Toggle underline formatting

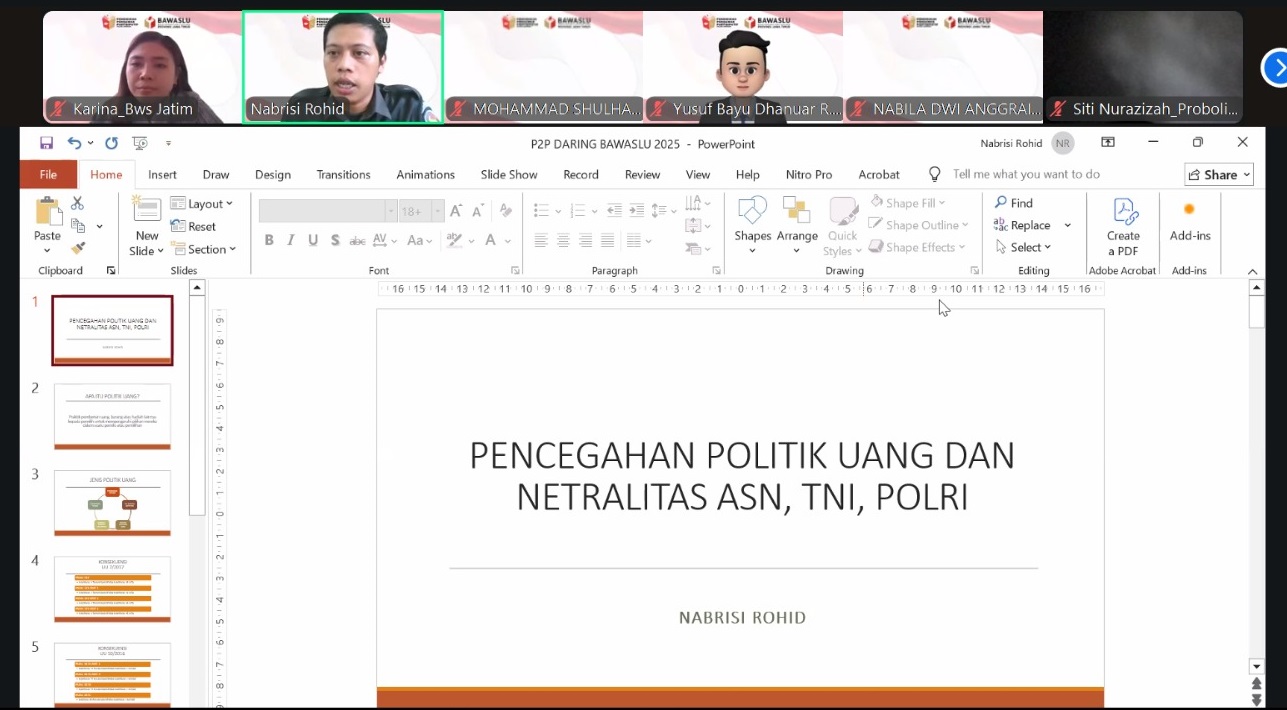311,240
